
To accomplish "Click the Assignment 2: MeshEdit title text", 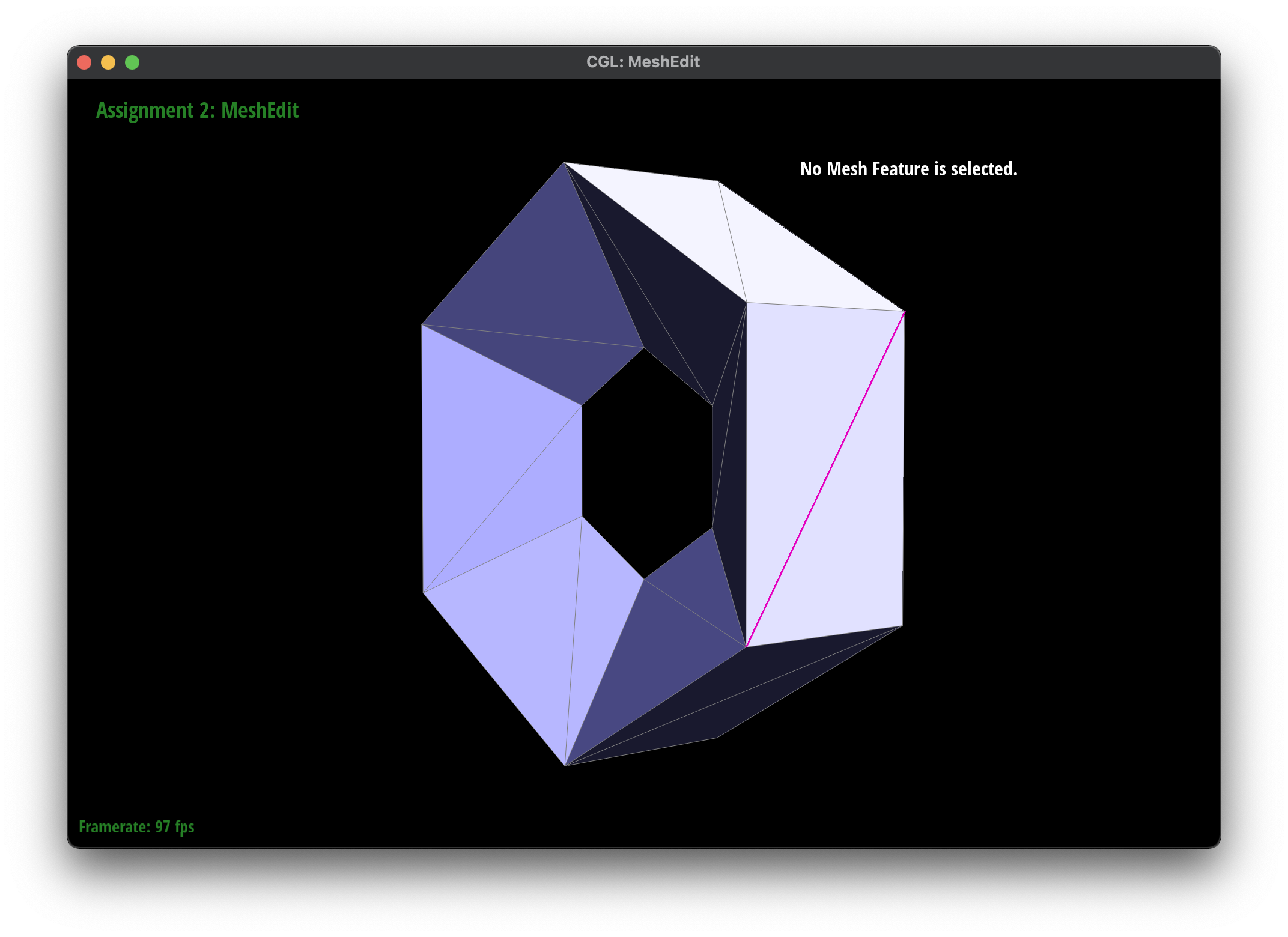I will pyautogui.click(x=198, y=111).
